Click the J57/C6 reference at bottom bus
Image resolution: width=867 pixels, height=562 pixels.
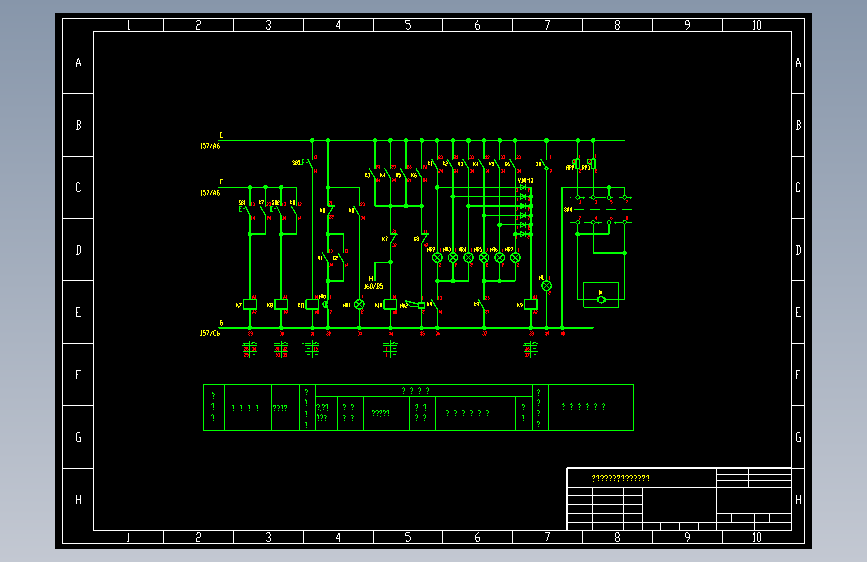(210, 333)
